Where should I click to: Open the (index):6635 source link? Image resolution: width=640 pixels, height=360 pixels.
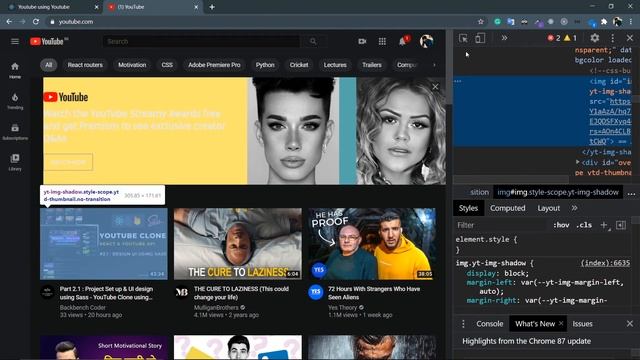pyautogui.click(x=605, y=263)
